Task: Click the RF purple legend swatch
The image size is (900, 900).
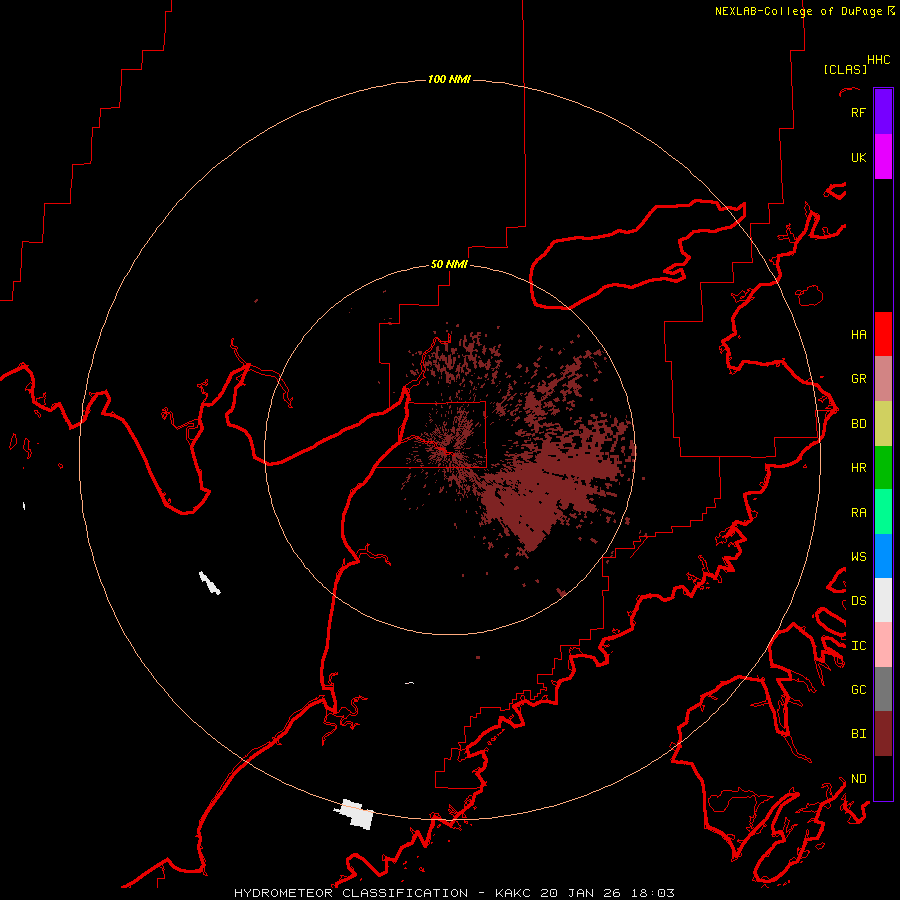Action: (x=883, y=112)
